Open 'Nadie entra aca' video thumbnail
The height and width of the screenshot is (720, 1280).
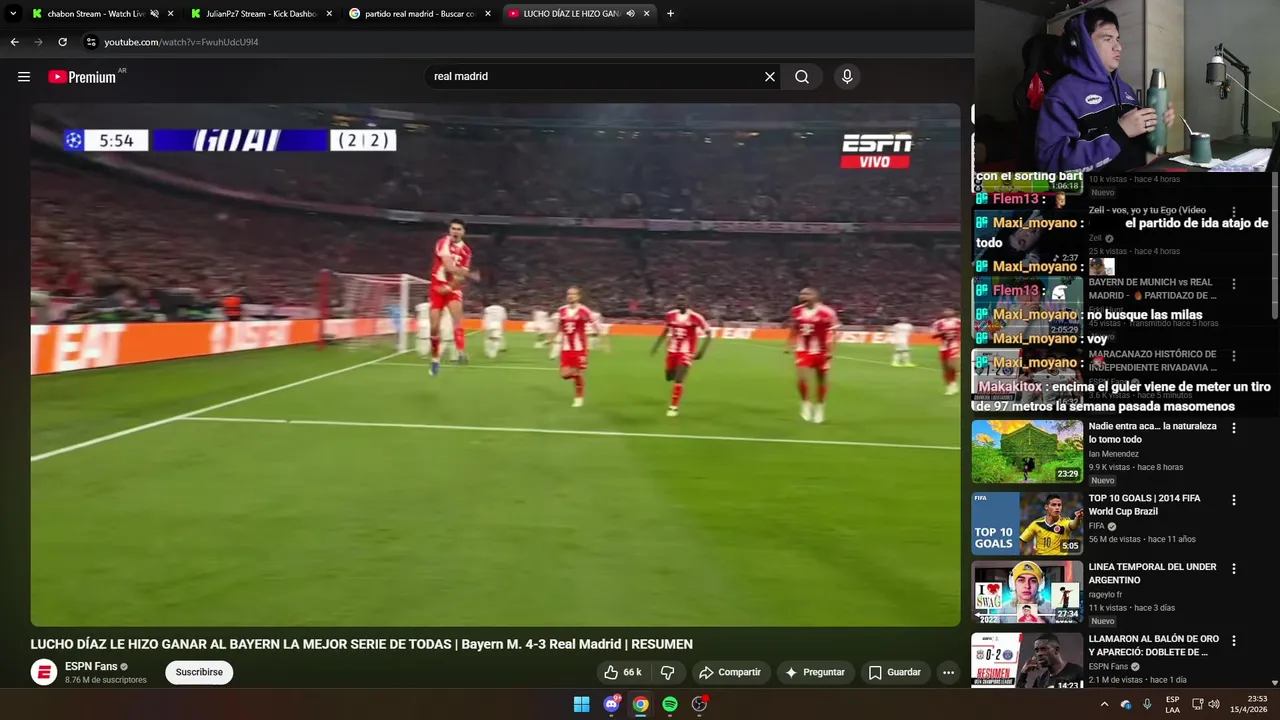[x=1027, y=451]
